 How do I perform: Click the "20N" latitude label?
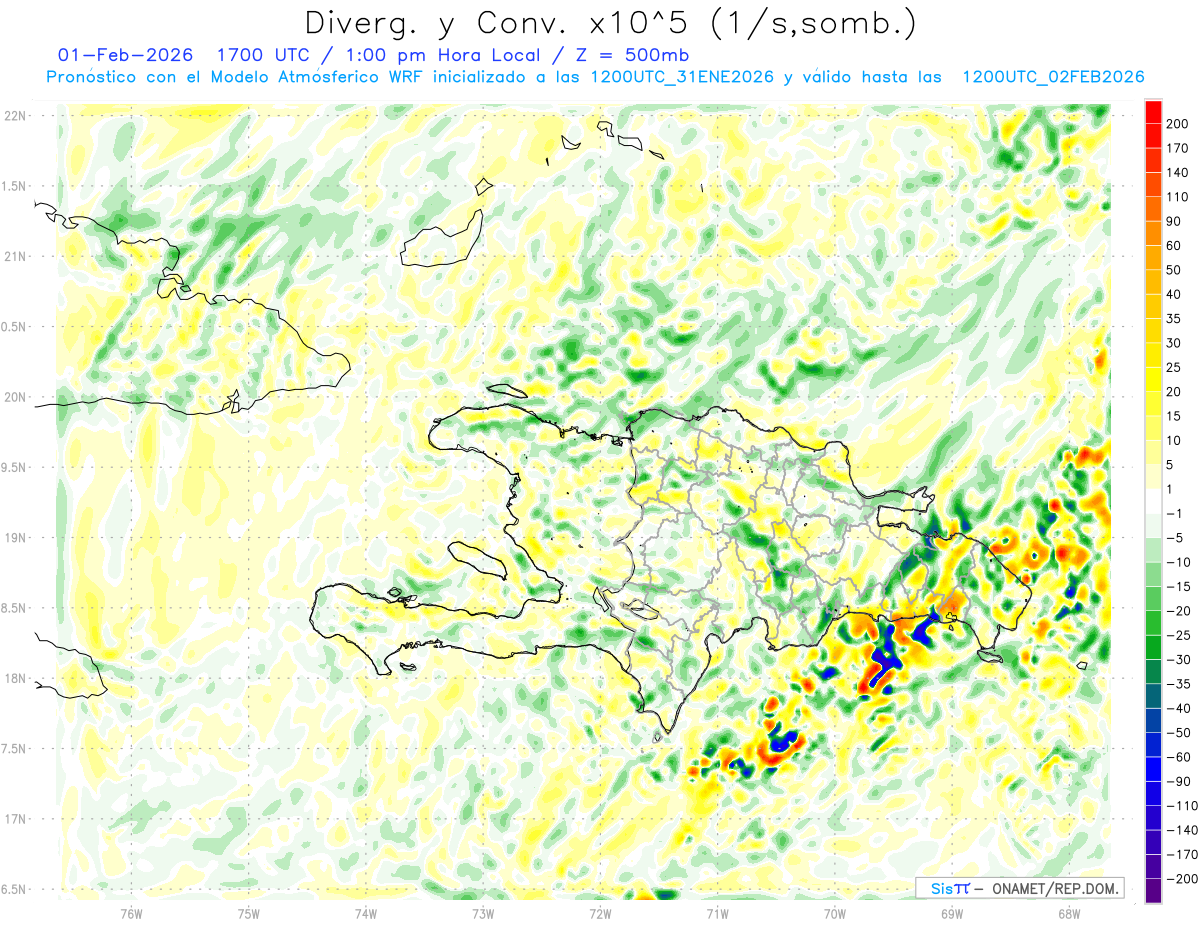[15, 397]
